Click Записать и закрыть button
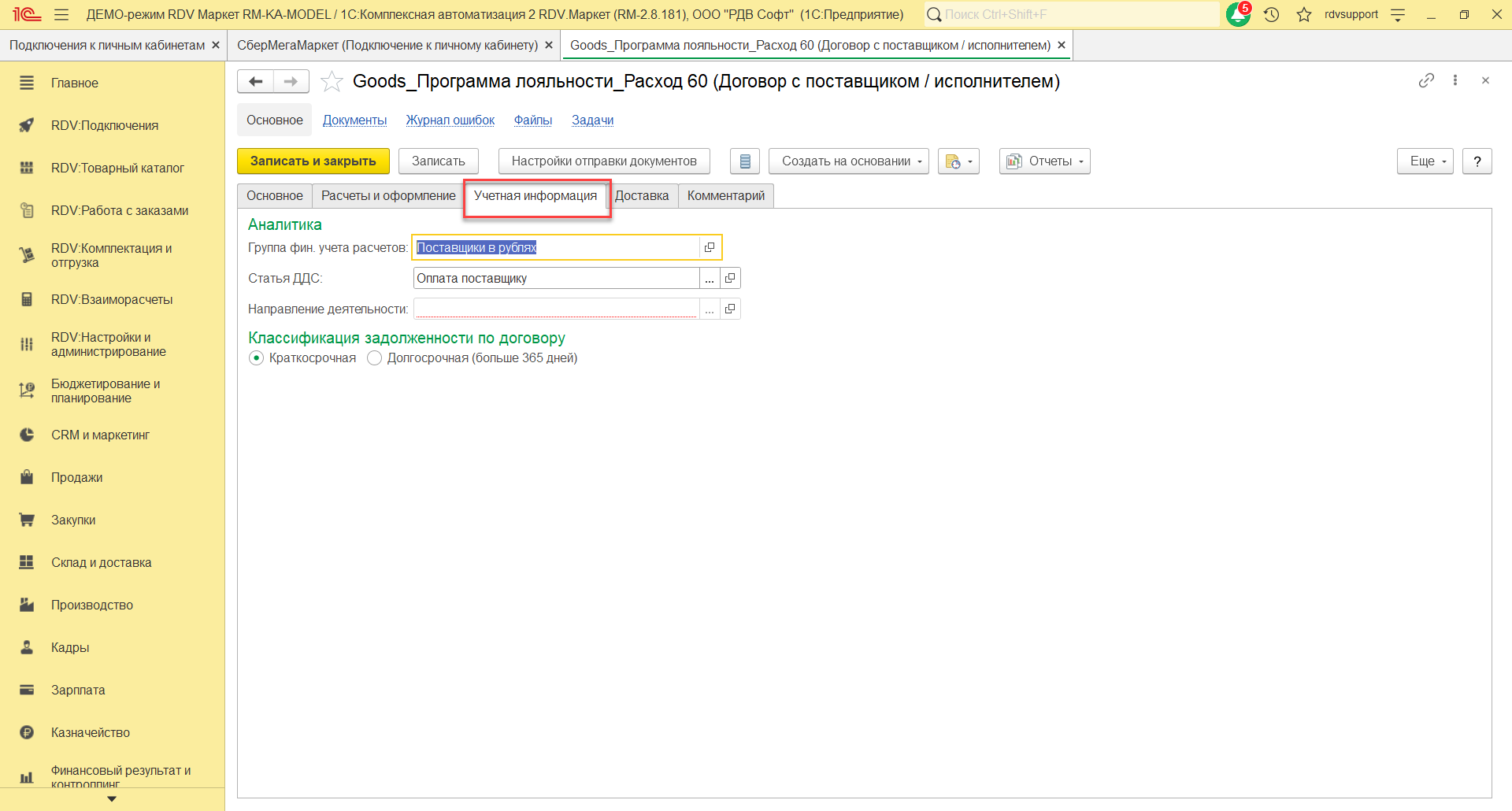This screenshot has width=1512, height=811. [313, 161]
